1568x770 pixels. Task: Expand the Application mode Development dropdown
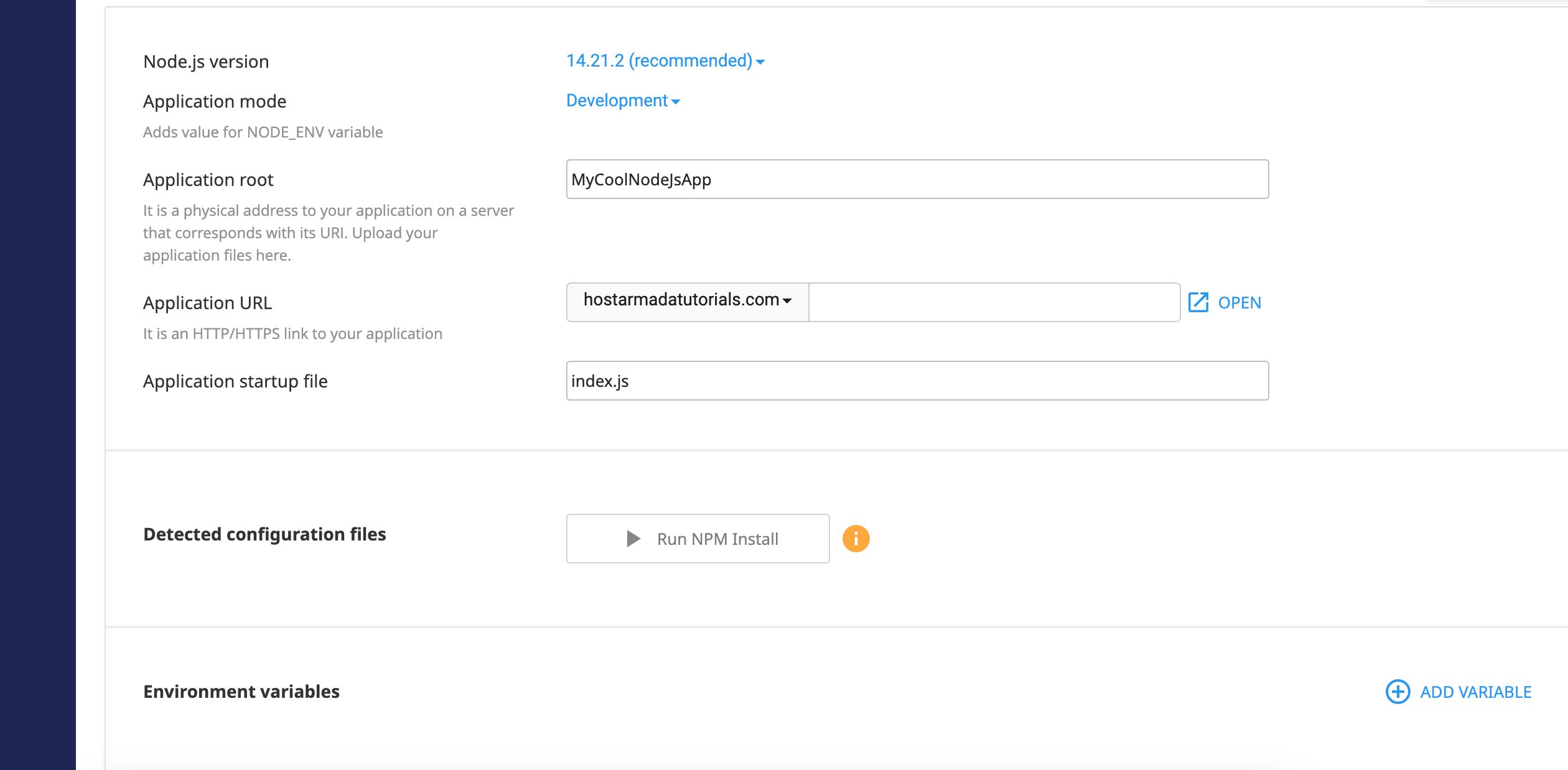[x=623, y=101]
